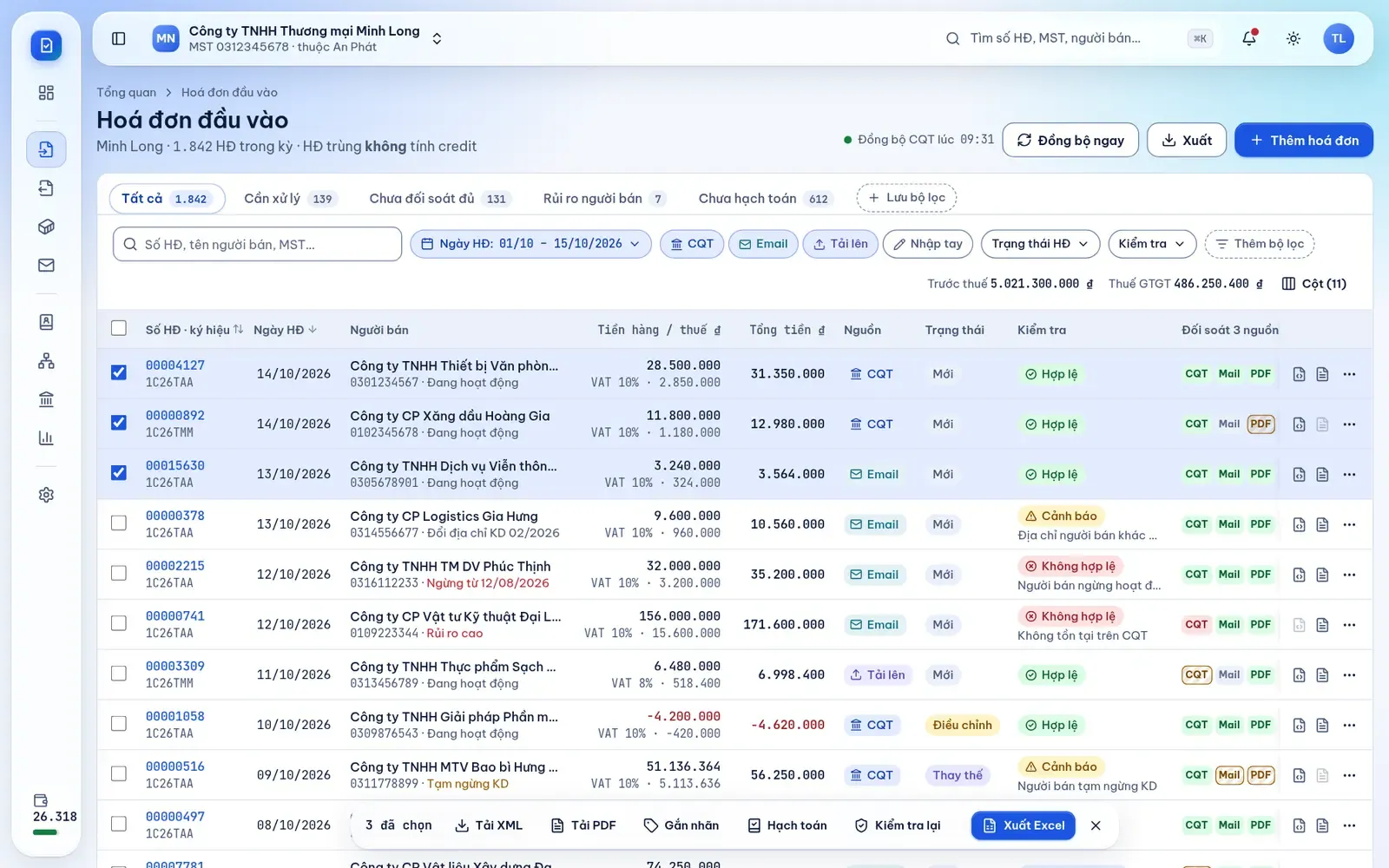Click Xuất Excel in the action bar
Screen dimensions: 1389x868
1024,825
